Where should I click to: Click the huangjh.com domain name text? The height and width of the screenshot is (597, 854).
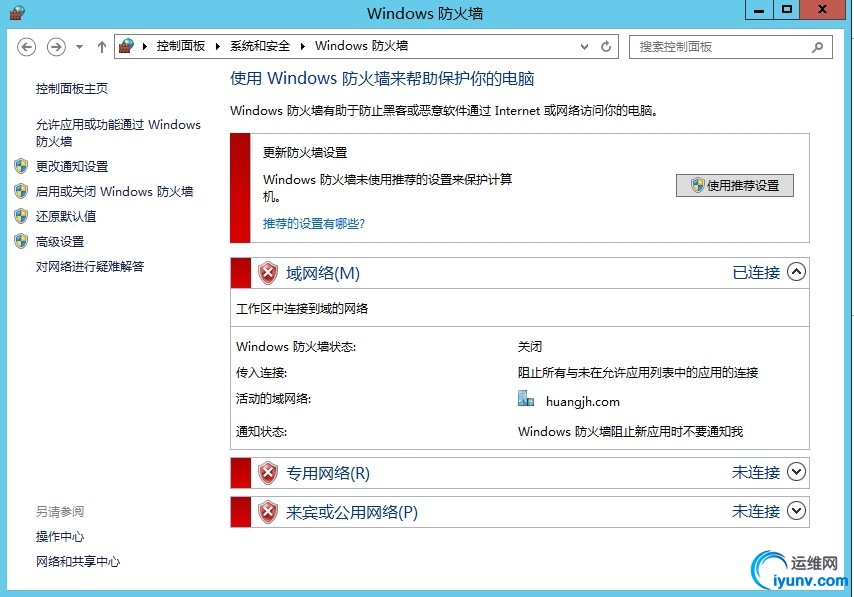[583, 402]
